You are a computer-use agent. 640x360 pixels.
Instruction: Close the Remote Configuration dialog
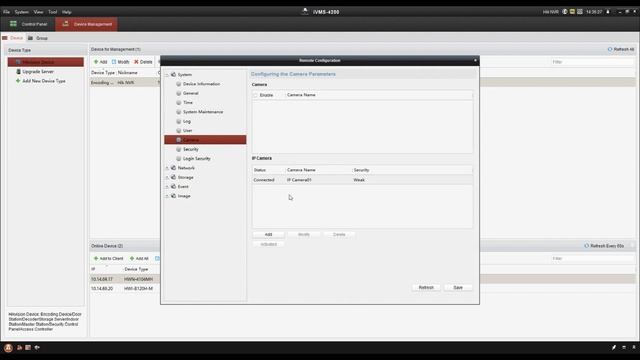click(x=475, y=60)
